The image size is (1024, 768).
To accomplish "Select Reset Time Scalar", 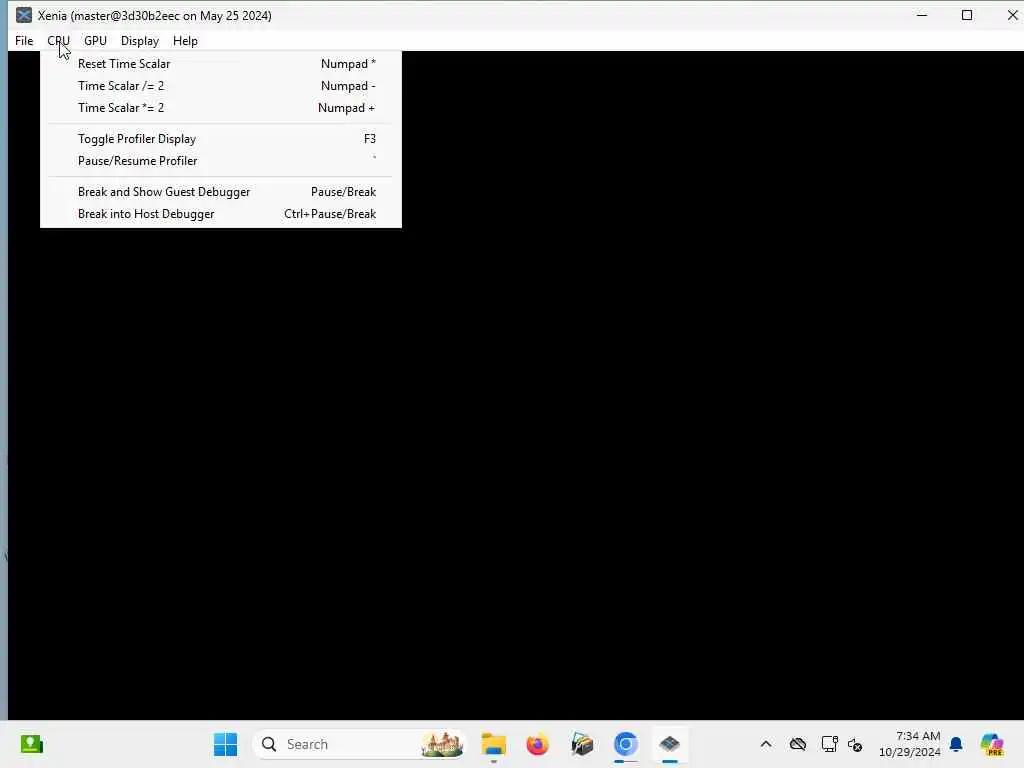I will [x=221, y=64].
